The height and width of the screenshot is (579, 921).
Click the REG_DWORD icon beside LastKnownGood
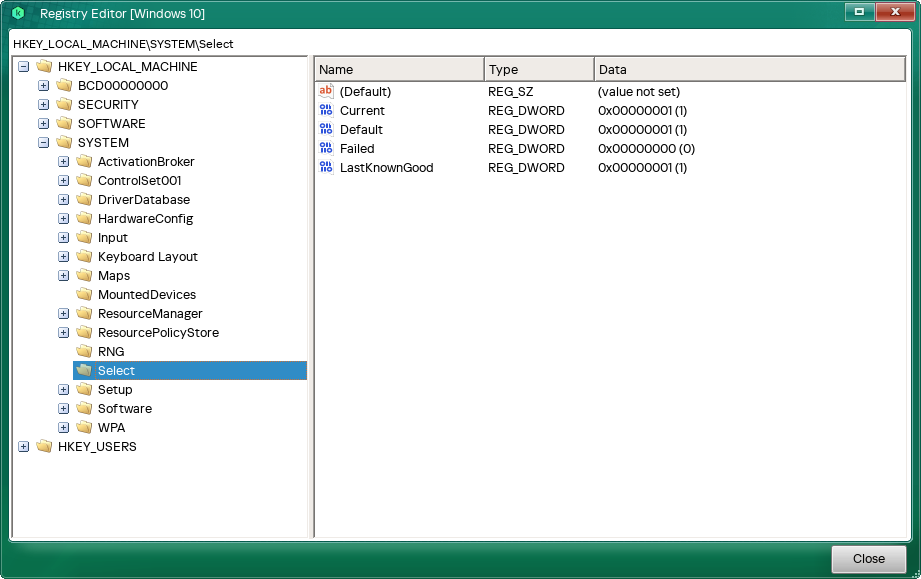tap(325, 167)
